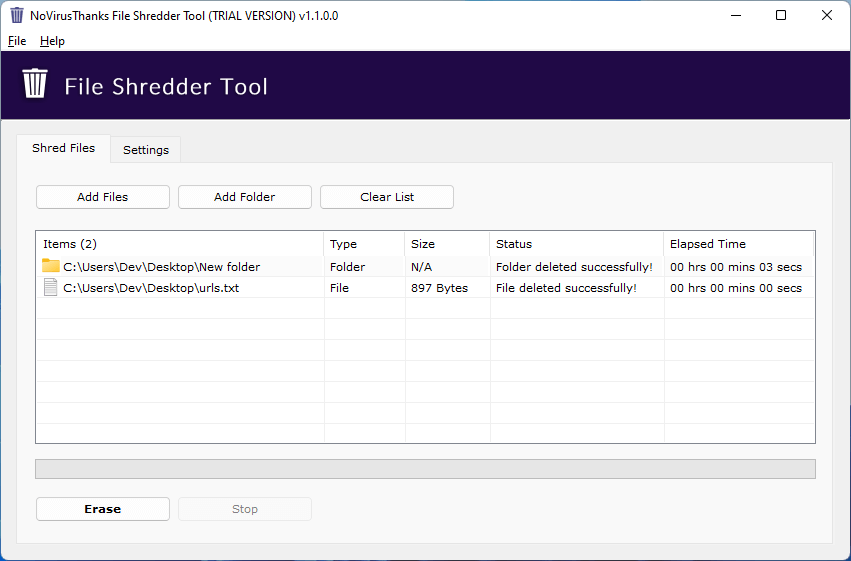This screenshot has height=561, width=851.
Task: Select the C:\Users\Dev\Desktop\urls.txt path
Action: pos(151,288)
